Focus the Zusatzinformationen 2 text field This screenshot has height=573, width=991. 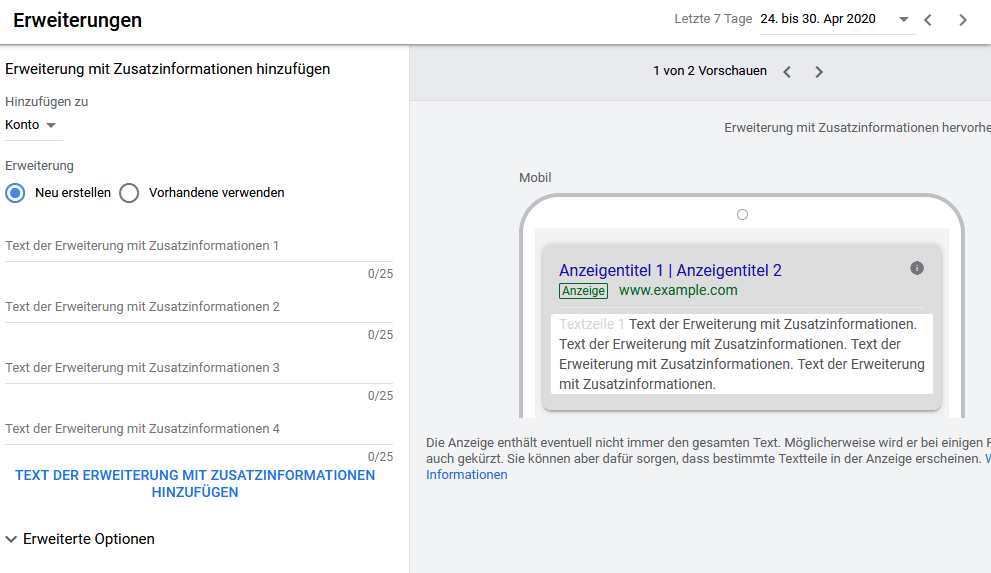[199, 307]
